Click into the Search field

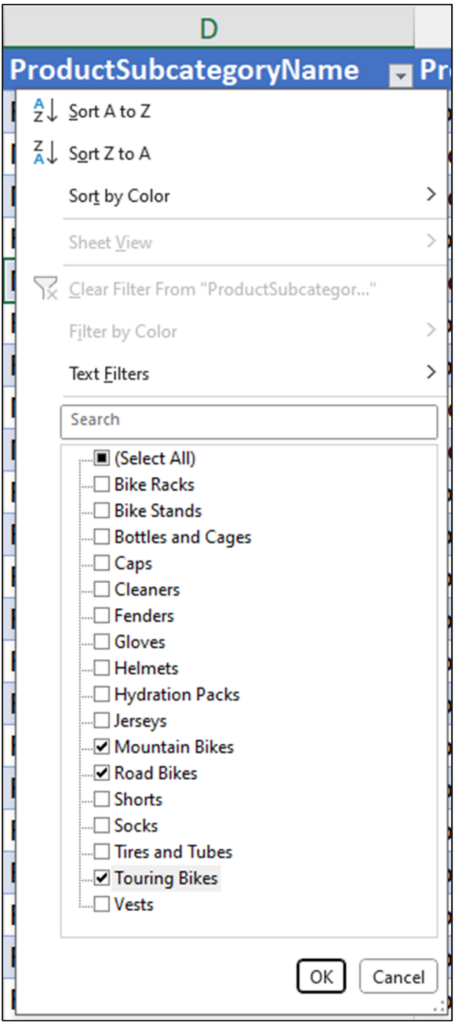pyautogui.click(x=249, y=421)
